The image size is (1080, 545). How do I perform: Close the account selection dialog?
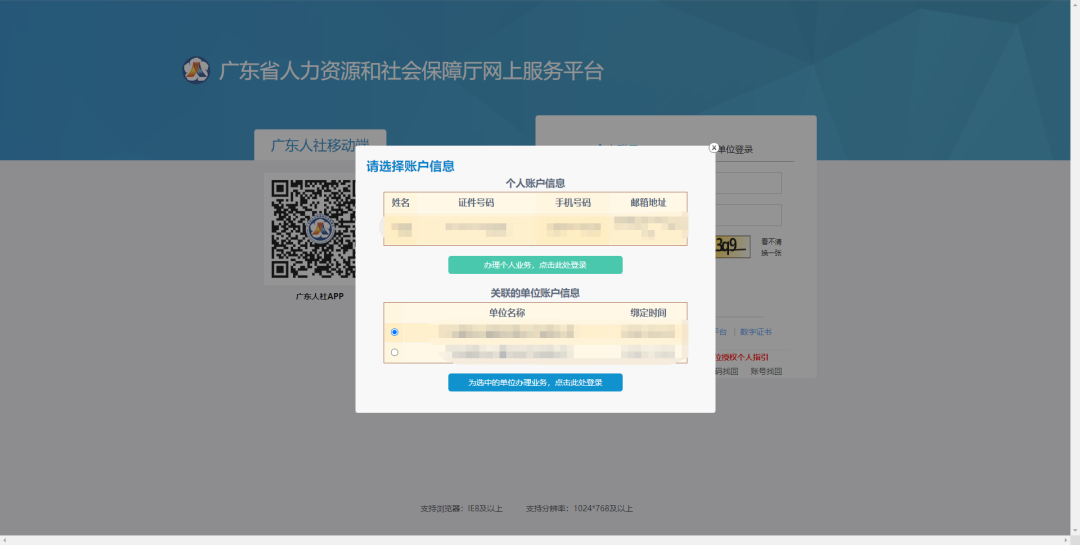pos(714,148)
